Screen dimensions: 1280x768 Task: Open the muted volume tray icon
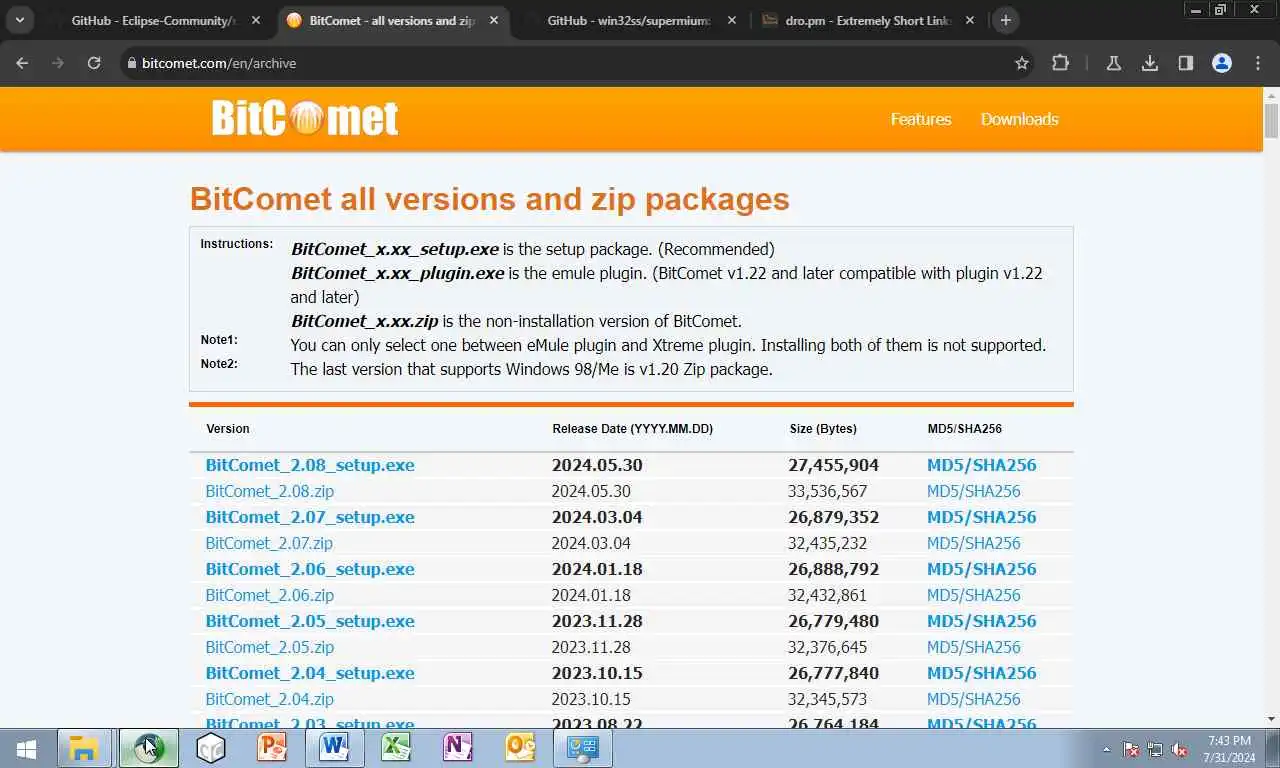[1179, 749]
